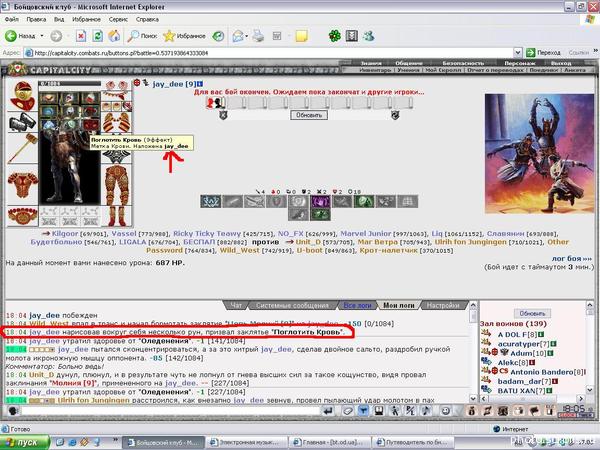Click the browser Stop icon
Viewport: 600px width, 450px height.
coord(81,36)
